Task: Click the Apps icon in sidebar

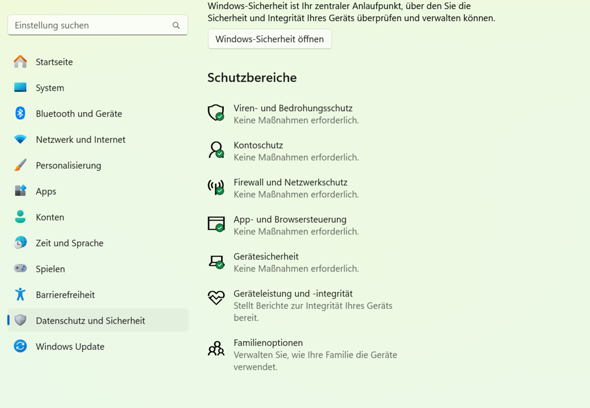Action: [x=20, y=191]
